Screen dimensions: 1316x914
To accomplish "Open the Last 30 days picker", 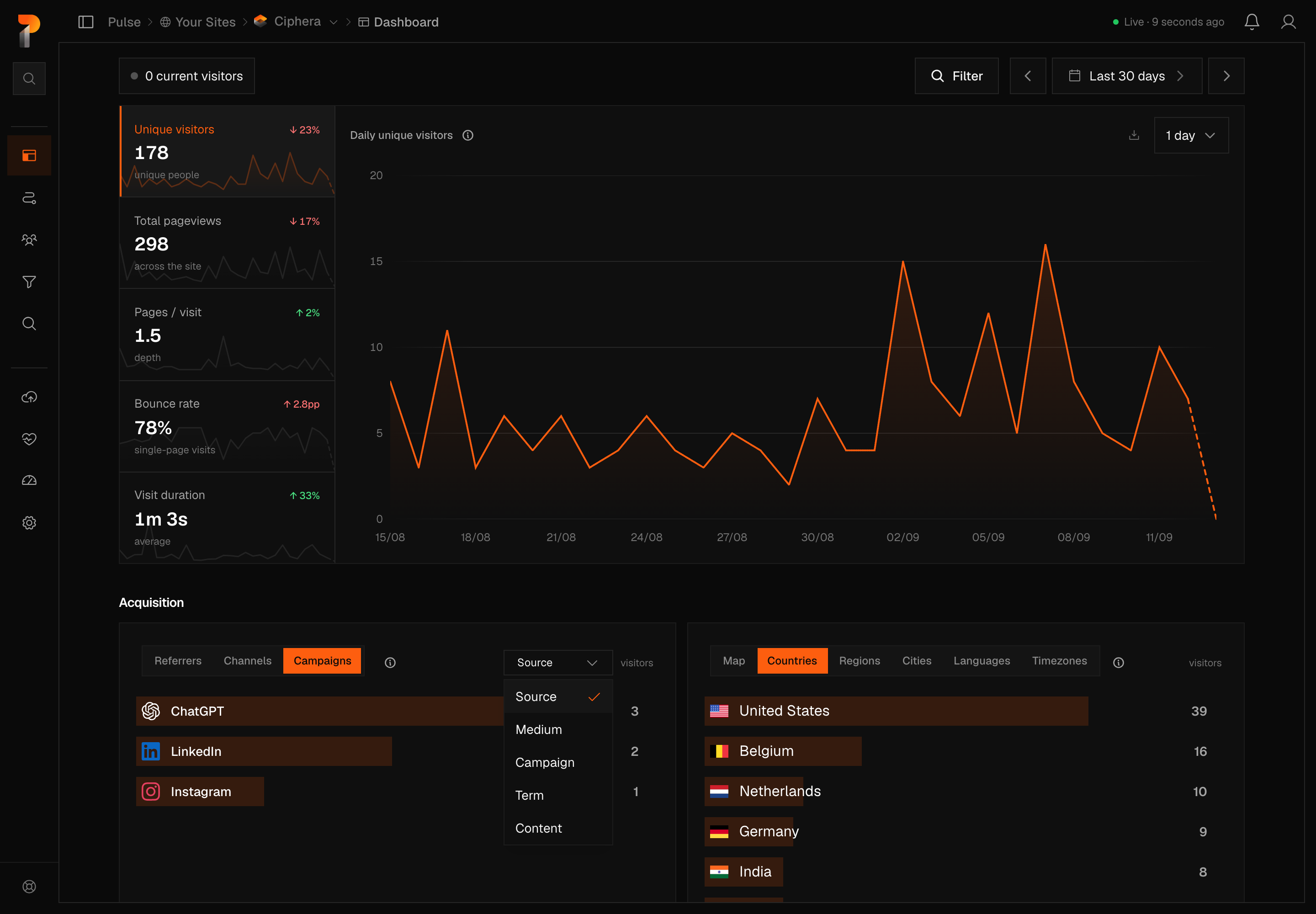I will [1127, 75].
